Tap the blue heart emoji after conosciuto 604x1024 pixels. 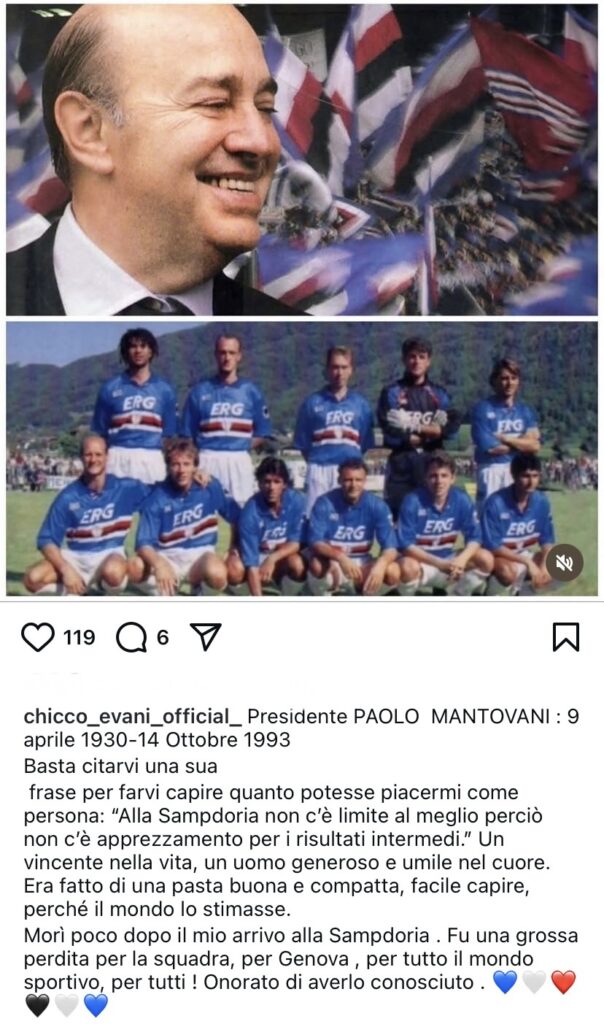505,982
